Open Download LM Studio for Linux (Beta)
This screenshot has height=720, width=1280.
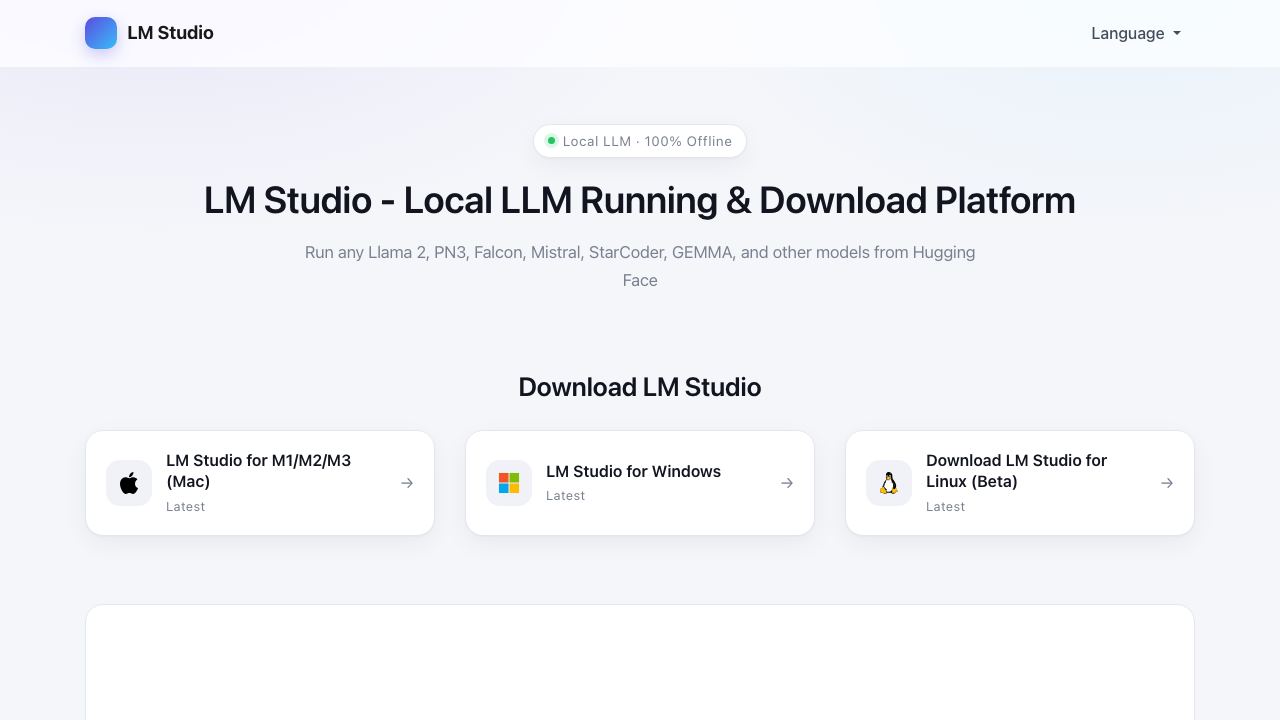[1020, 483]
